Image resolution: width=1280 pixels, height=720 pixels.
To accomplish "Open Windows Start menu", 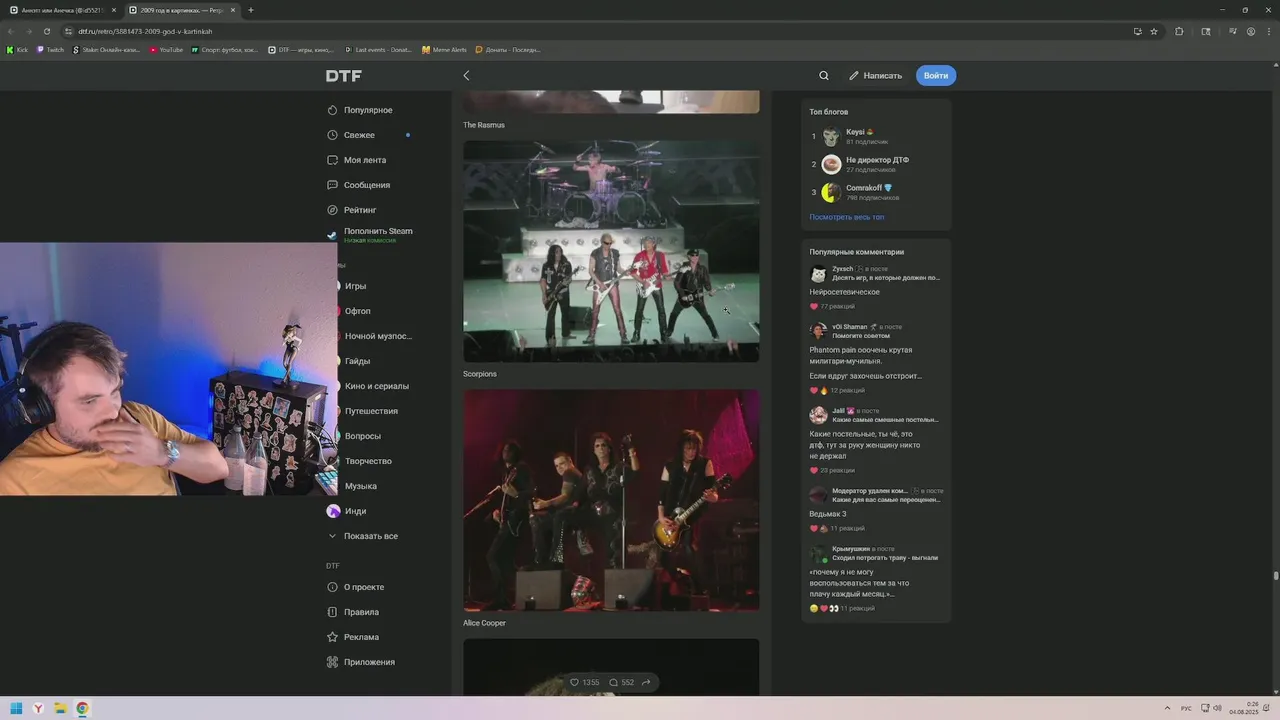I will pos(16,708).
